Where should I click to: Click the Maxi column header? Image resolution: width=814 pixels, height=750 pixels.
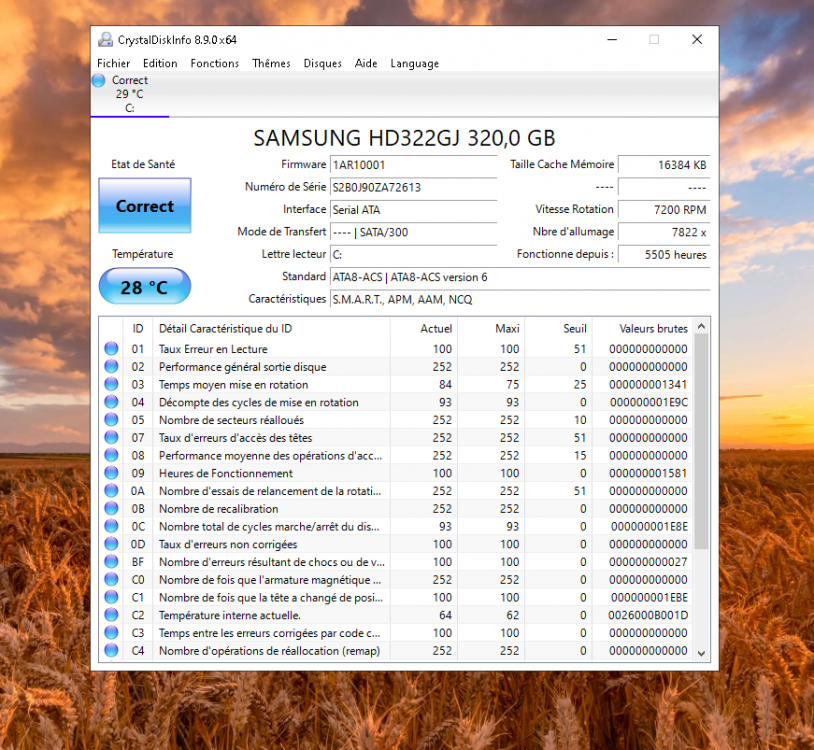point(491,329)
